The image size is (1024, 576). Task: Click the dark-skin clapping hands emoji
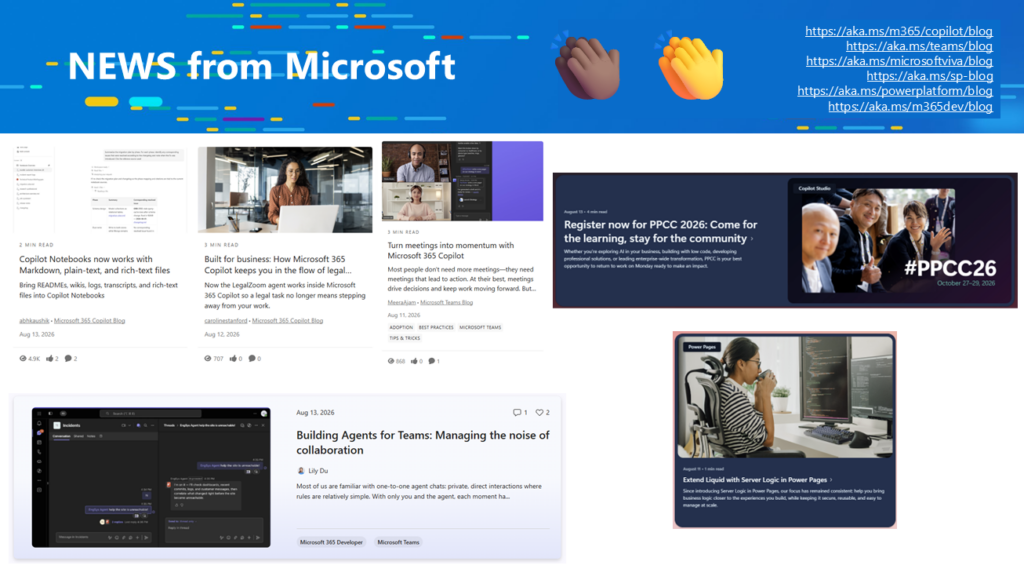click(x=586, y=66)
